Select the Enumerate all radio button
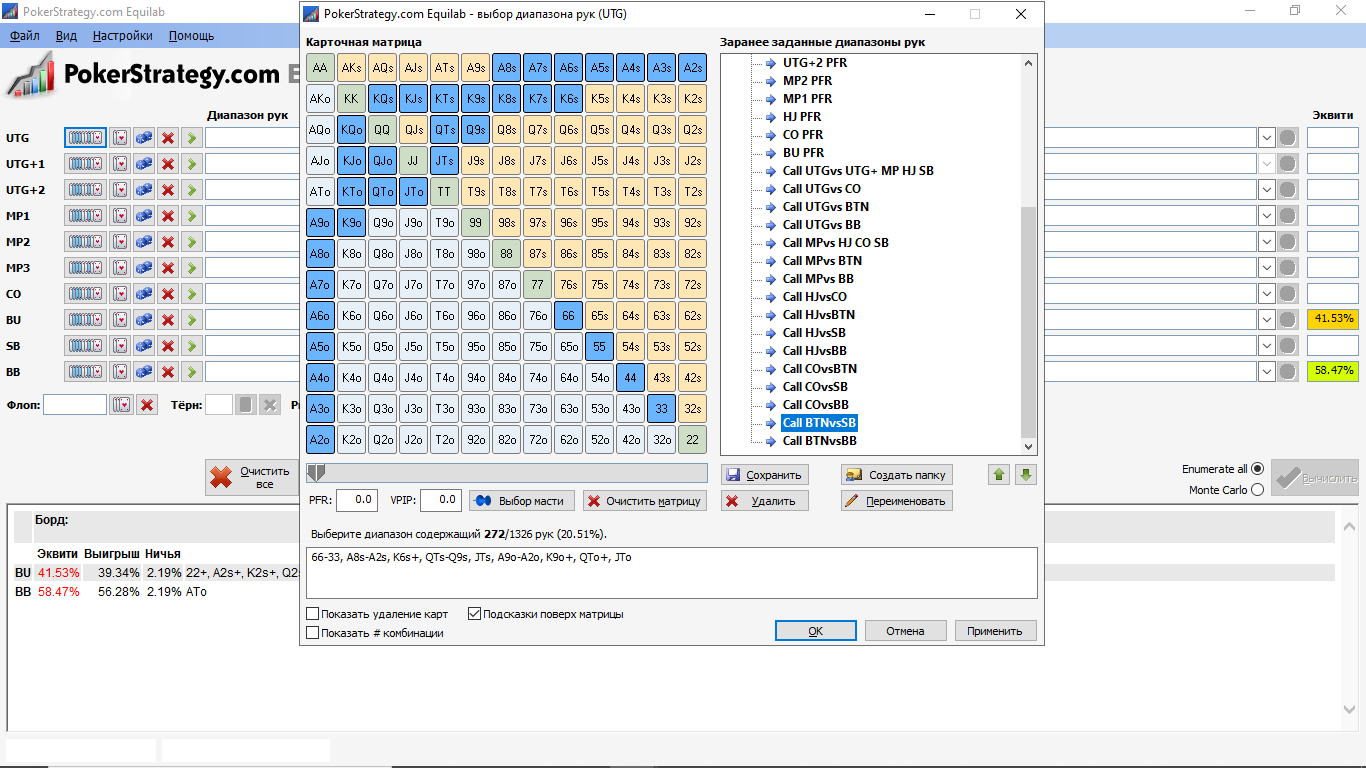Screen dimensions: 1366x768 click(1257, 469)
